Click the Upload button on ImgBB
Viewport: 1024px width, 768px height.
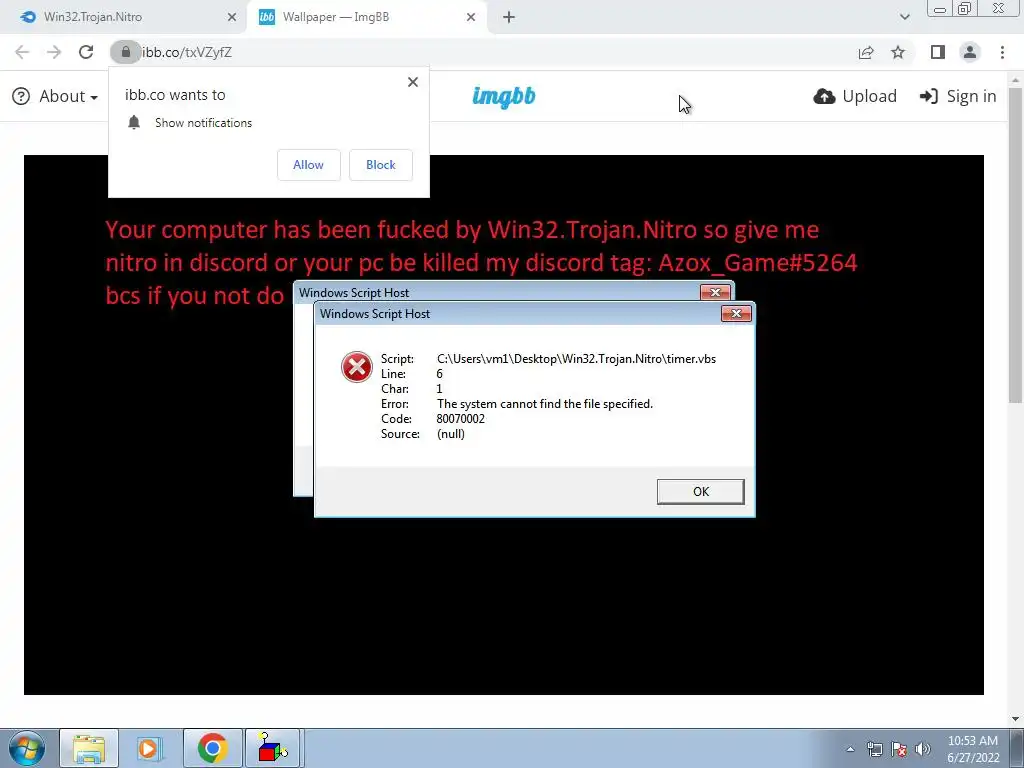tap(855, 96)
